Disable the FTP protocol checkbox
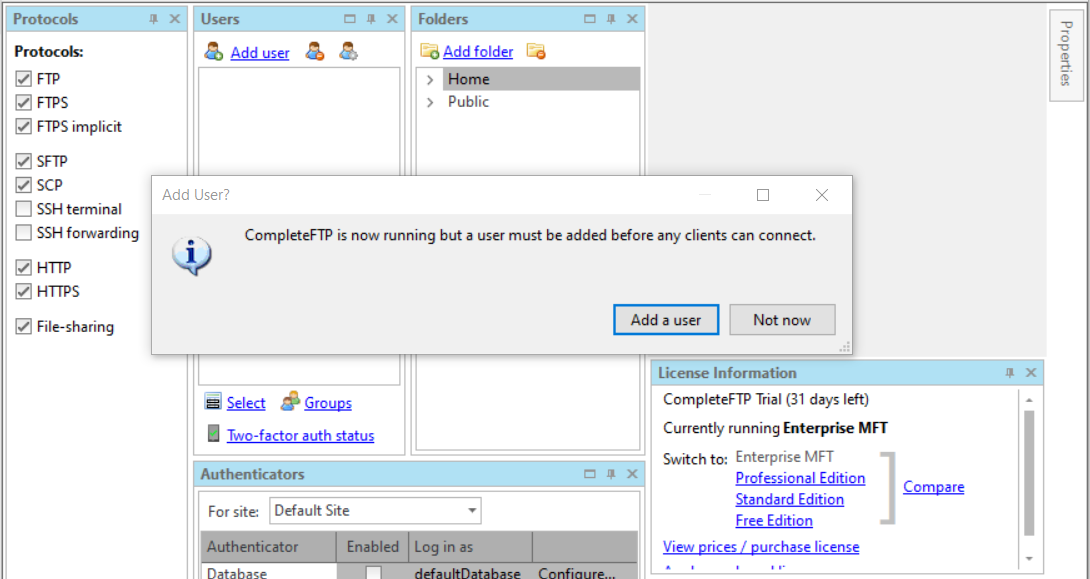 [24, 79]
